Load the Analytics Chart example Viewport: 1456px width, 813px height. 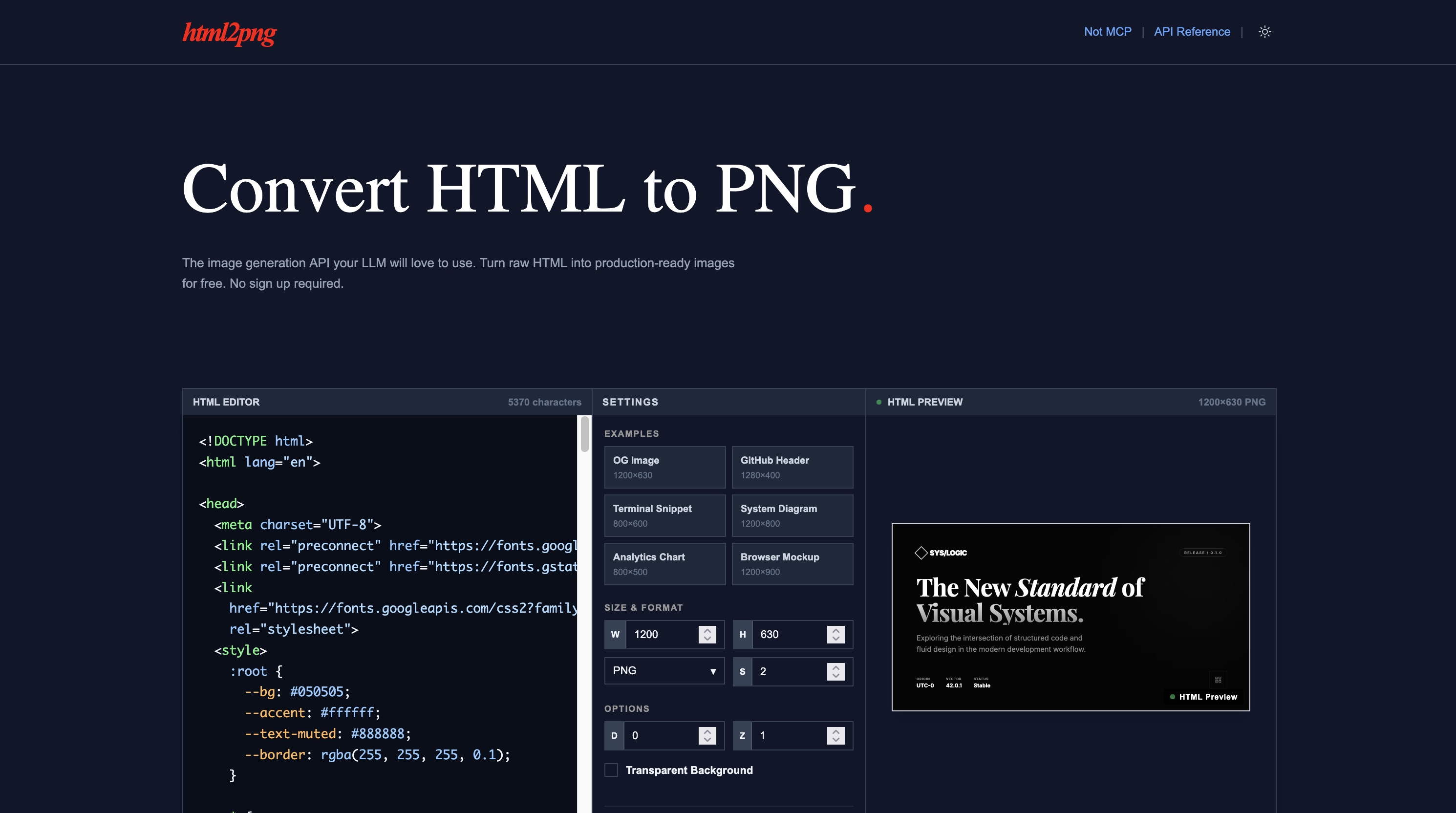(664, 564)
